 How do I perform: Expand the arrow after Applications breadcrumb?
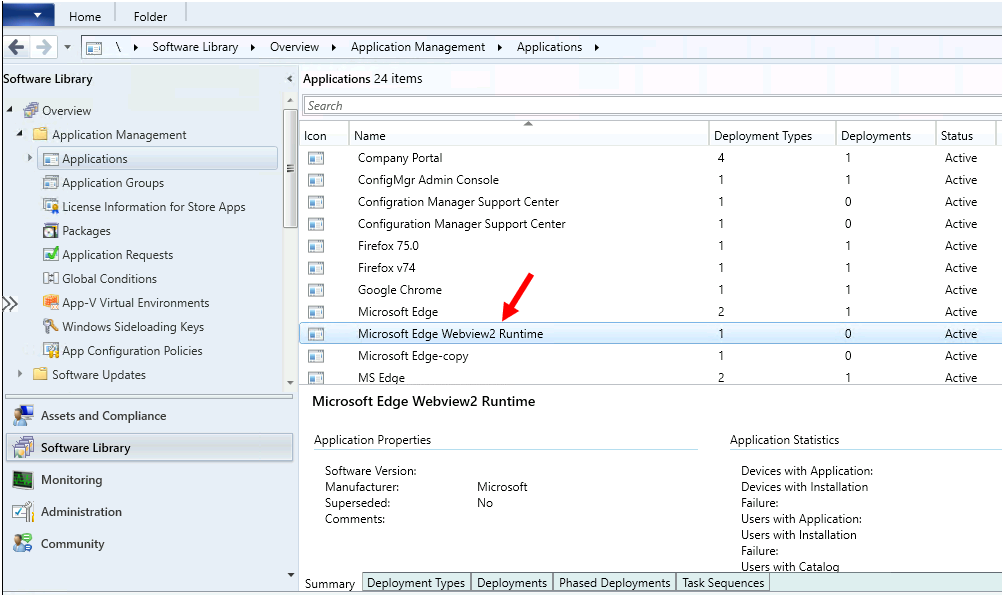597,47
